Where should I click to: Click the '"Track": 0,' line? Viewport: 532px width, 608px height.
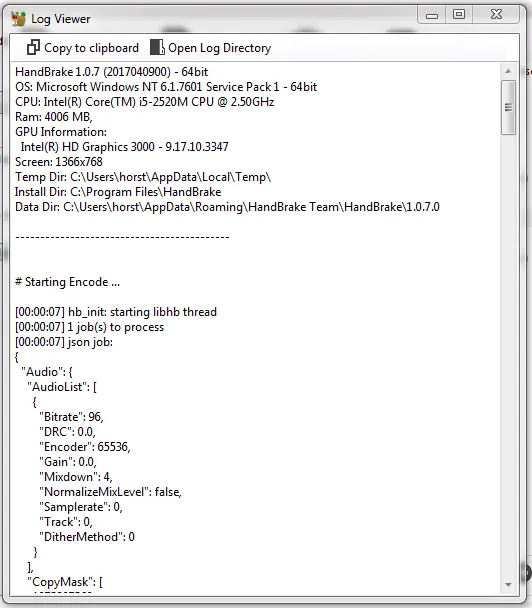click(66, 522)
